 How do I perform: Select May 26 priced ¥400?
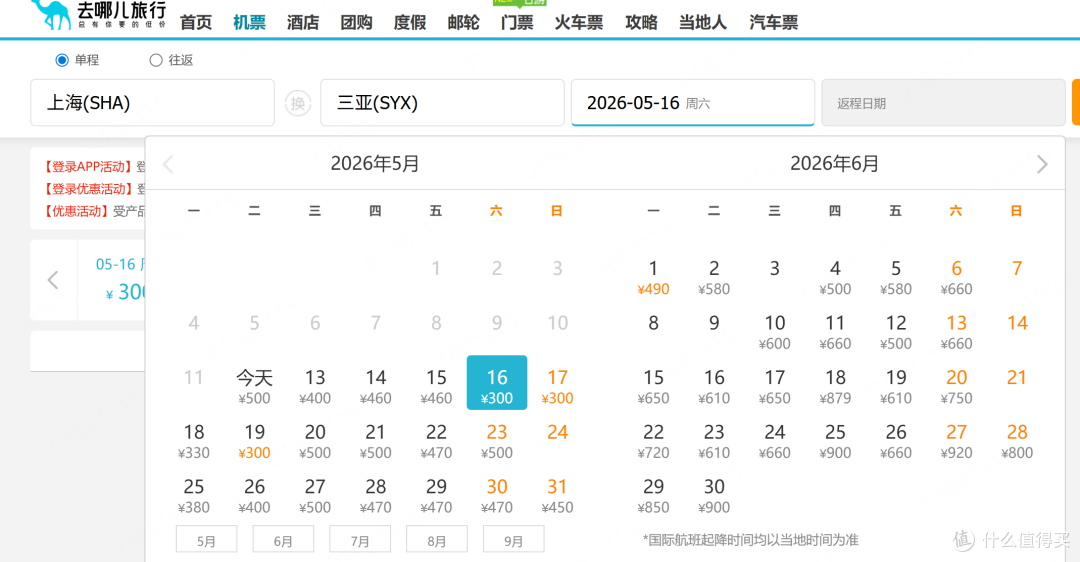point(254,496)
